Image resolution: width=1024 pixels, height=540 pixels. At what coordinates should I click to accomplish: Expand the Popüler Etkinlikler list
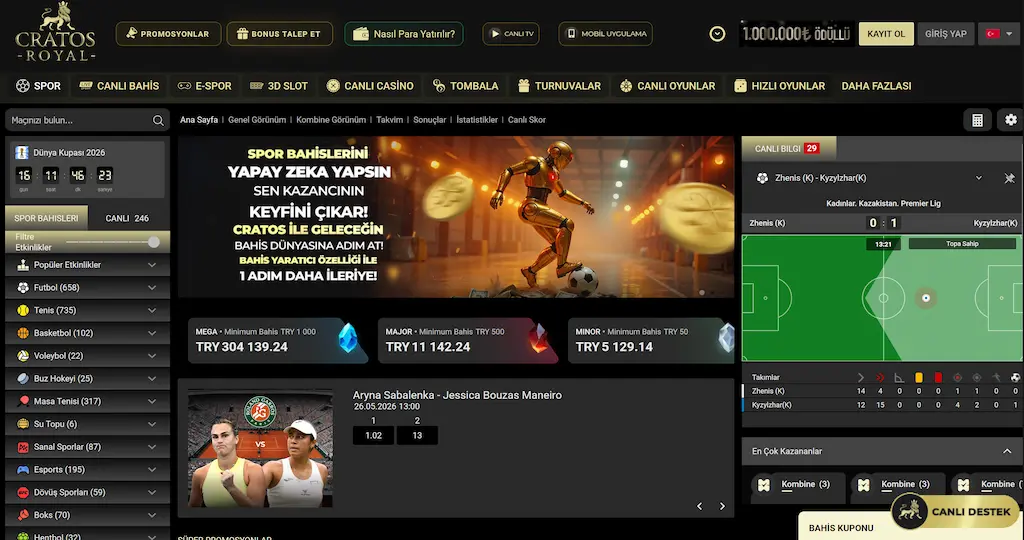pos(152,265)
